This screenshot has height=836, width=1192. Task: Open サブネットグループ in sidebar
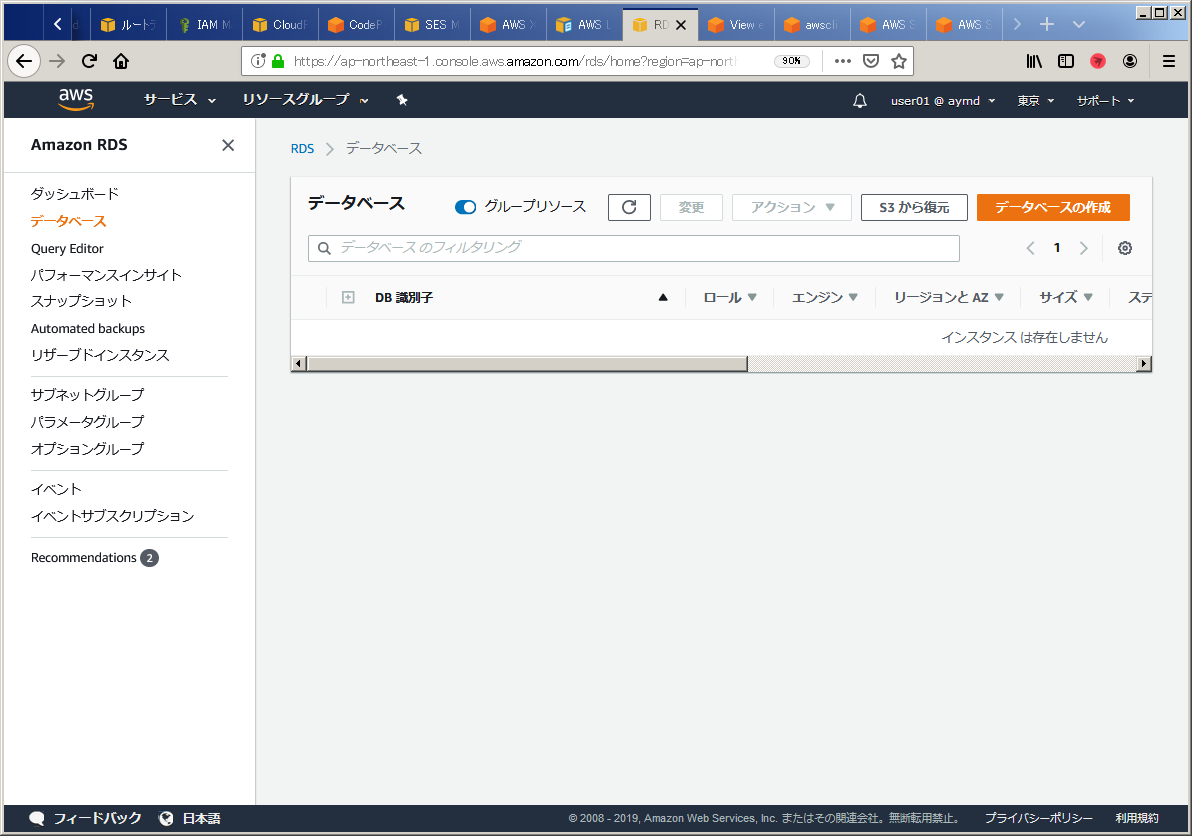(x=87, y=394)
